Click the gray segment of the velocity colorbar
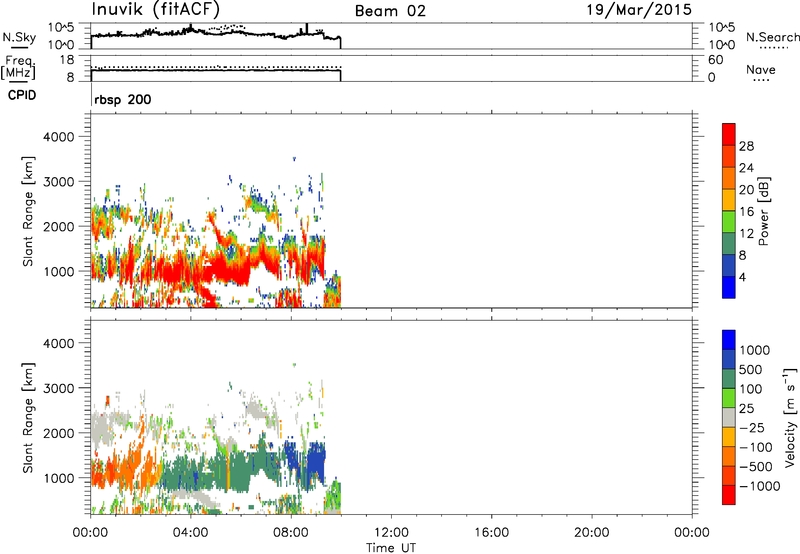Image resolution: width=800 pixels, height=554 pixels. (x=729, y=418)
